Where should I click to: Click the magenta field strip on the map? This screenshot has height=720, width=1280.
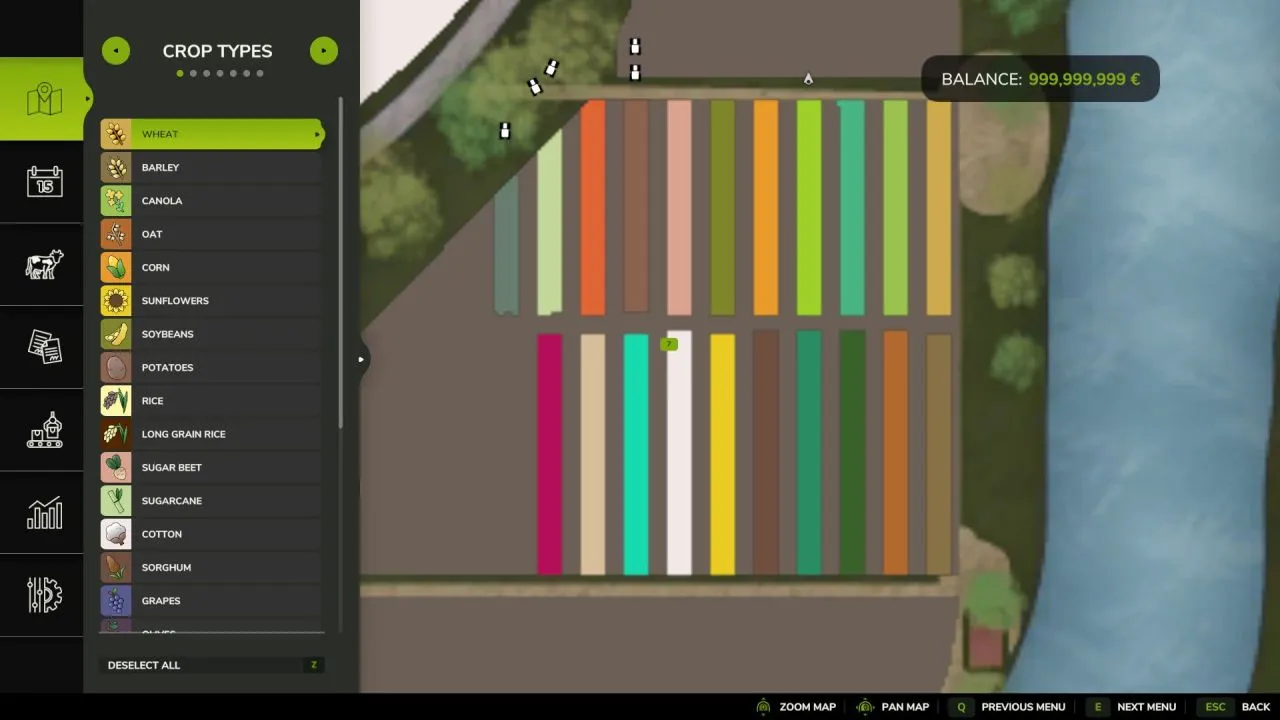[549, 450]
